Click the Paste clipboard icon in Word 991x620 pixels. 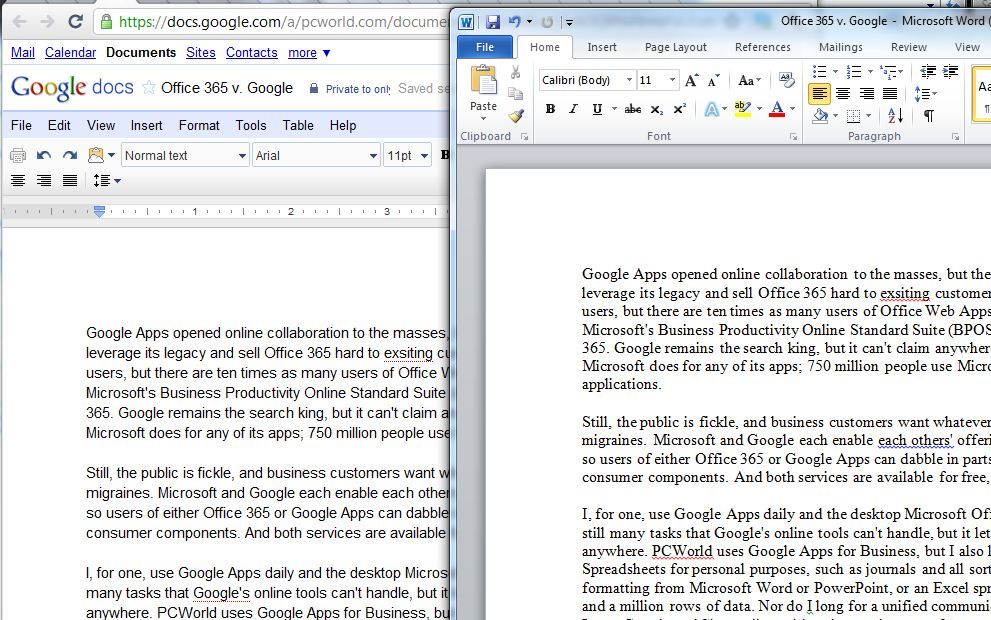click(483, 81)
